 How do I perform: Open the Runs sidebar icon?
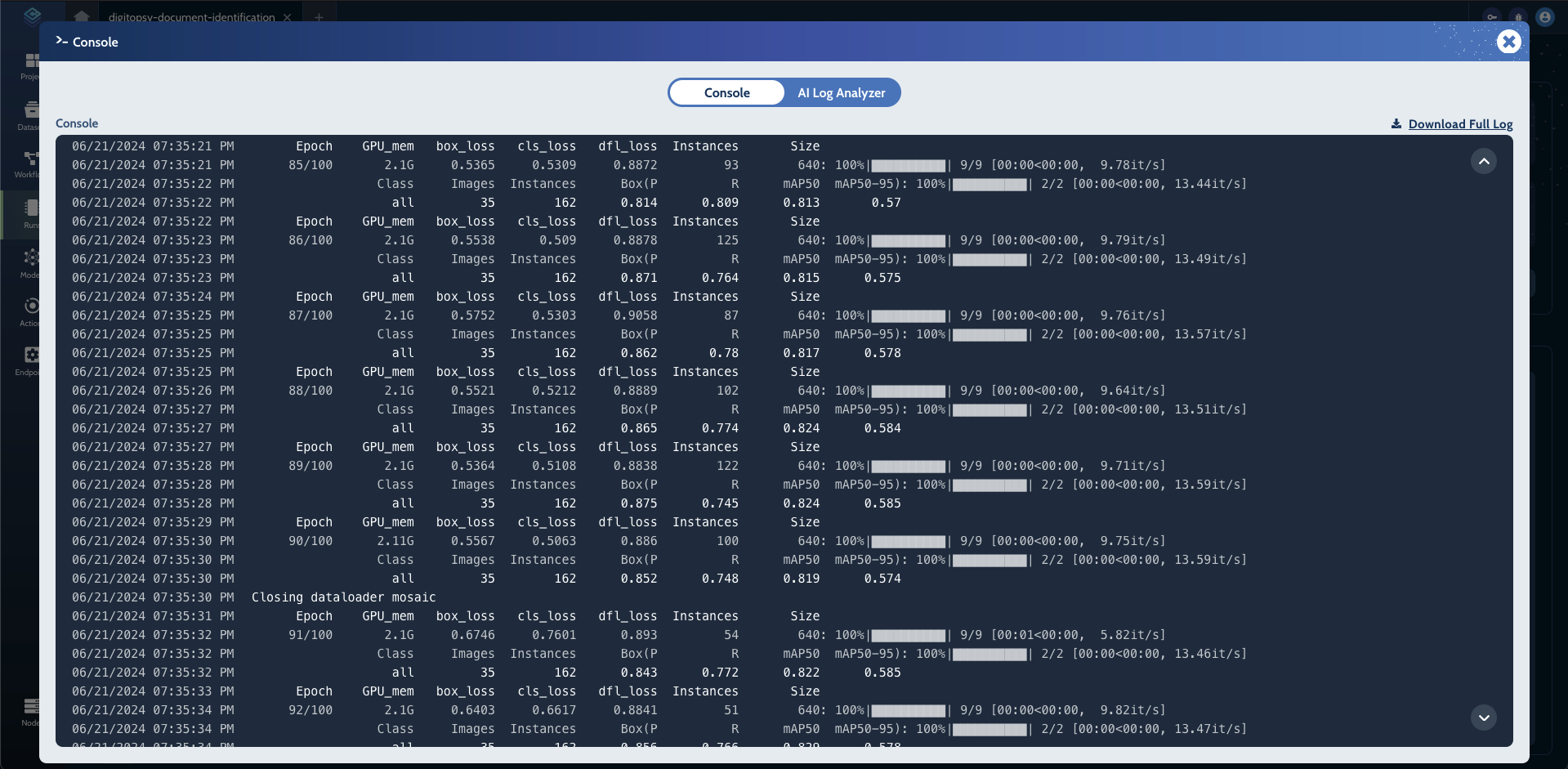point(31,211)
